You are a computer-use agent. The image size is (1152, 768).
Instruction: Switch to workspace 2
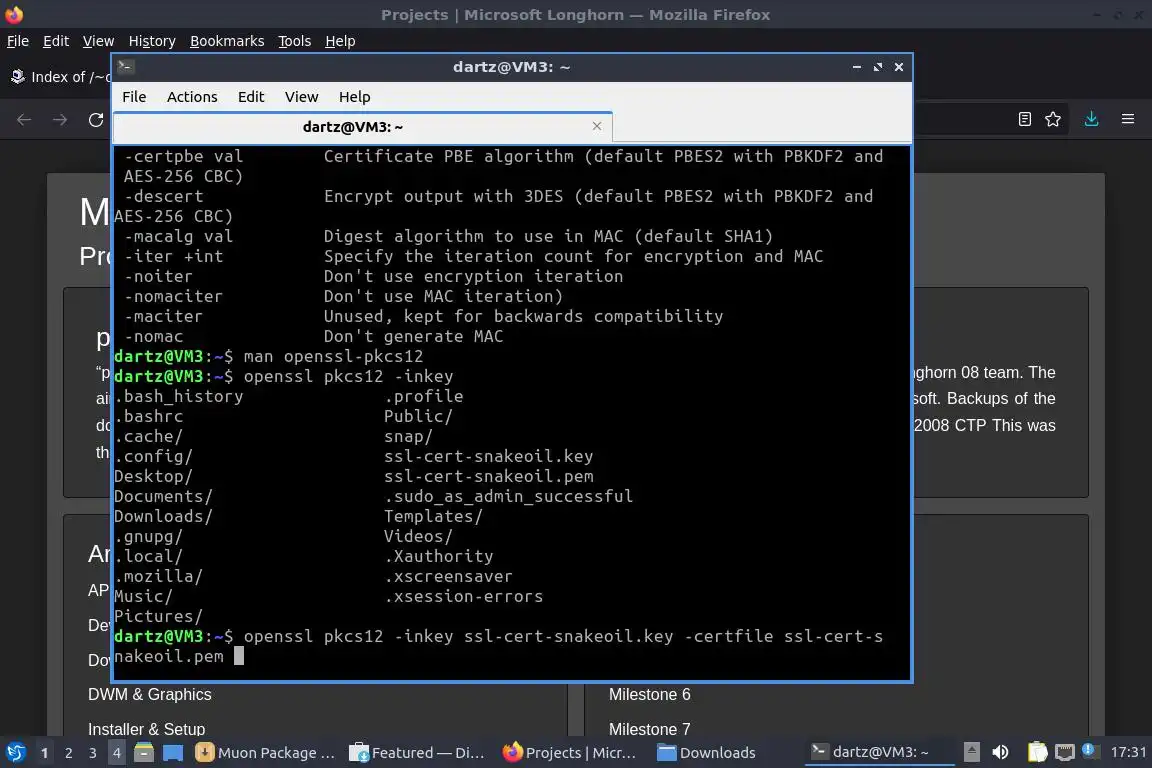(x=69, y=753)
